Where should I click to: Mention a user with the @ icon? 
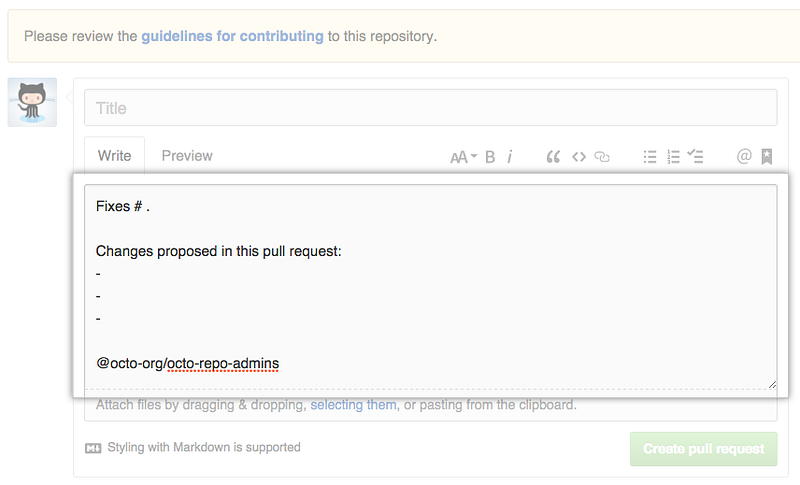pyautogui.click(x=743, y=157)
